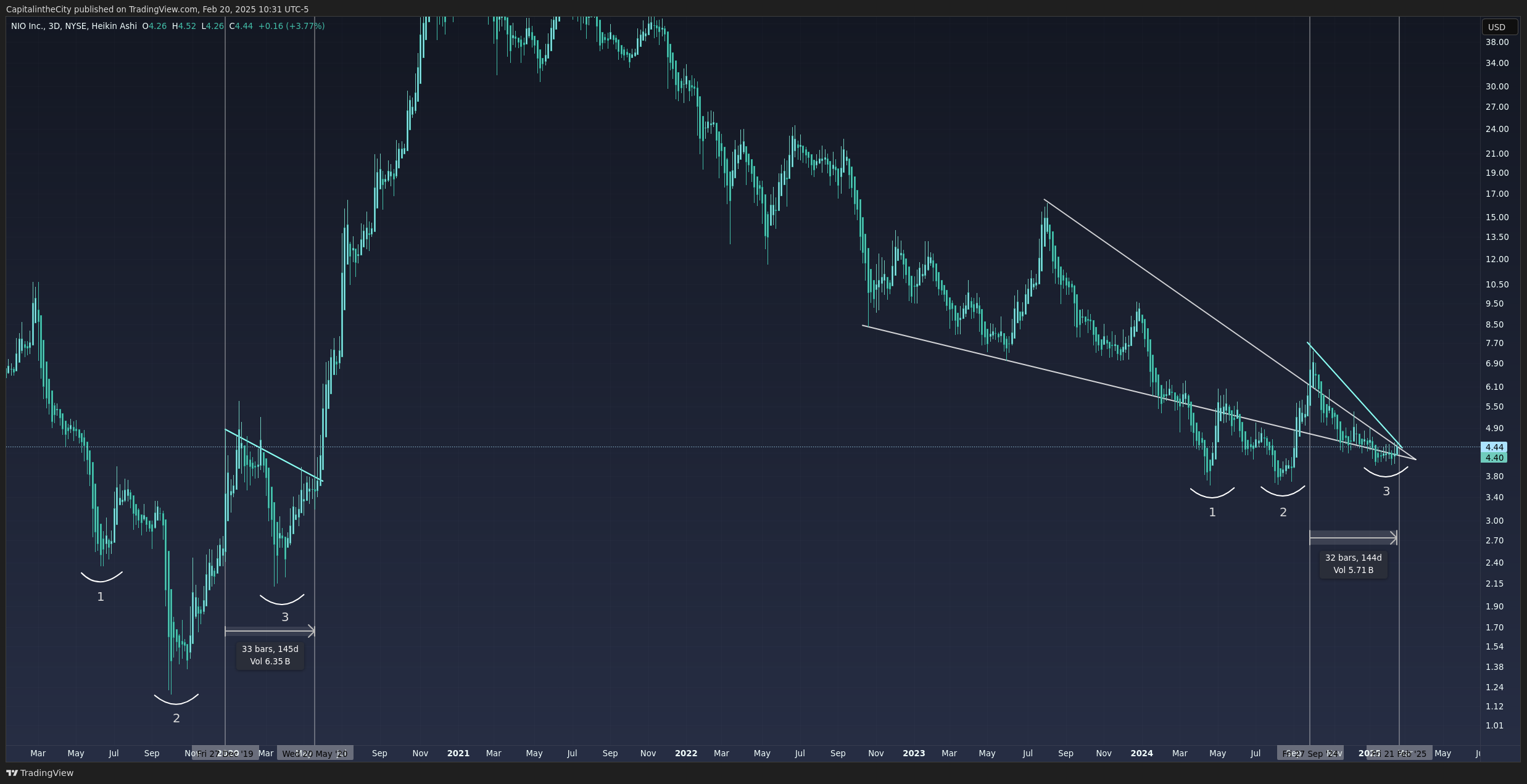Click the published-by CapitalintheCity header text
The height and width of the screenshot is (784, 1527).
pyautogui.click(x=157, y=9)
